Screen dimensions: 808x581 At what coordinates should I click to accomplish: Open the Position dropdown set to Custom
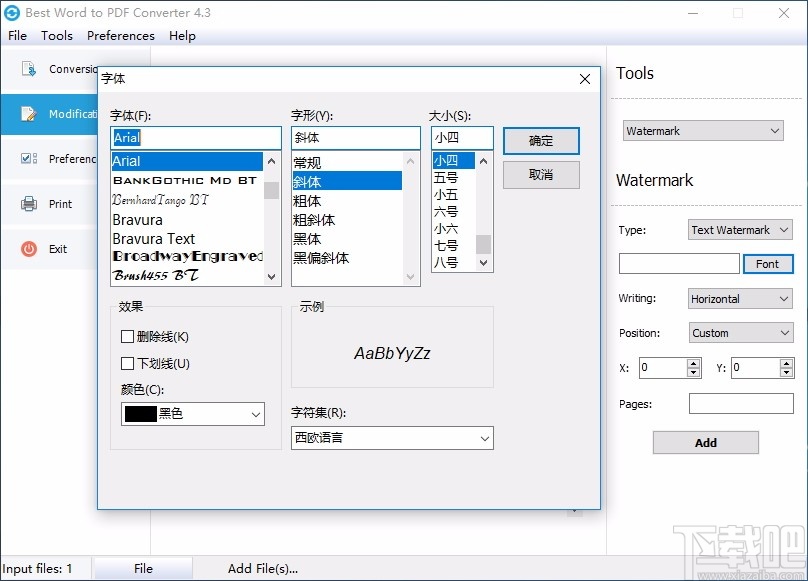[x=740, y=332]
